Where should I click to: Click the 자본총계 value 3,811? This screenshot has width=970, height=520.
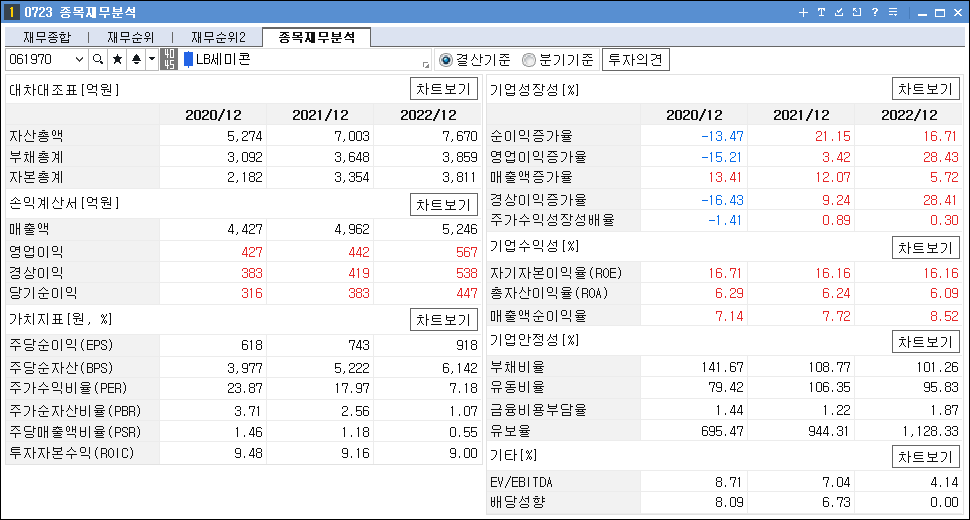coord(460,177)
